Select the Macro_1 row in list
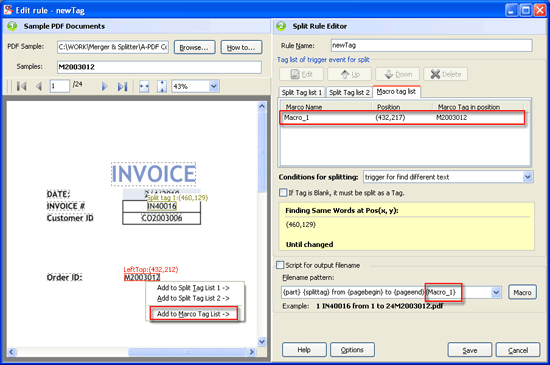The image size is (550, 365). point(402,117)
